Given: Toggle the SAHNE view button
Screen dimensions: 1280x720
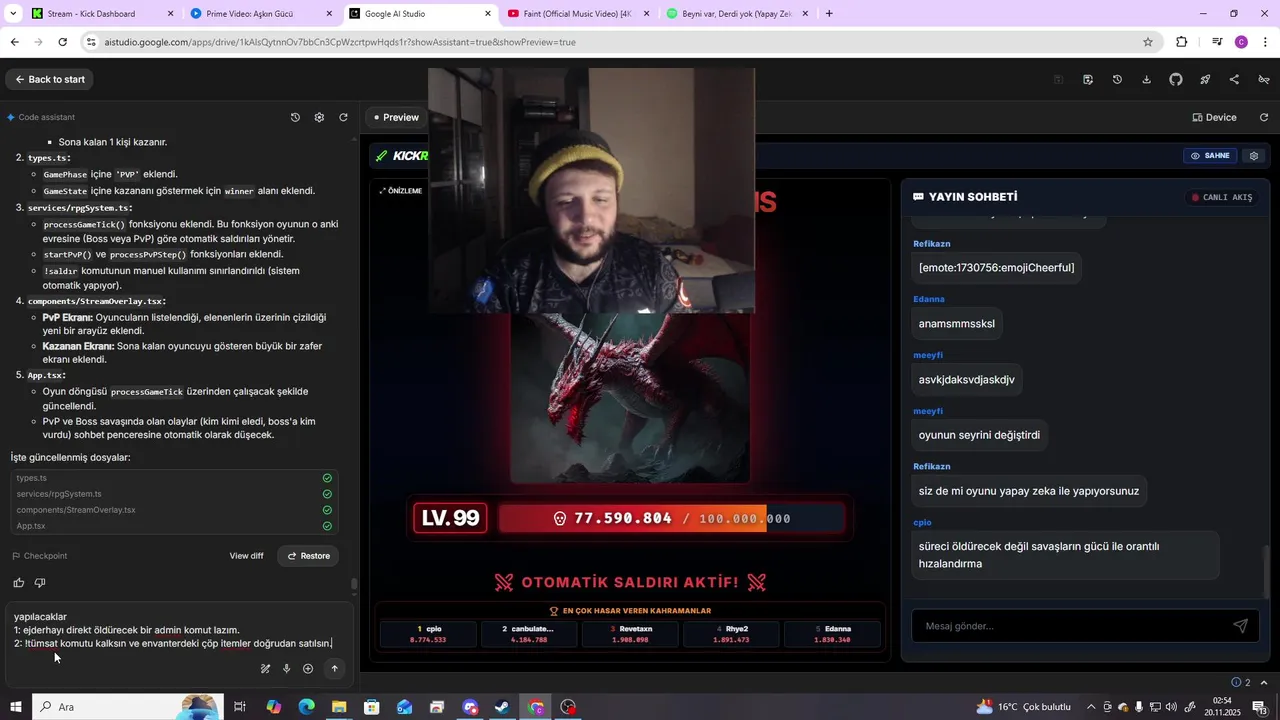Looking at the screenshot, I should (x=1210, y=156).
